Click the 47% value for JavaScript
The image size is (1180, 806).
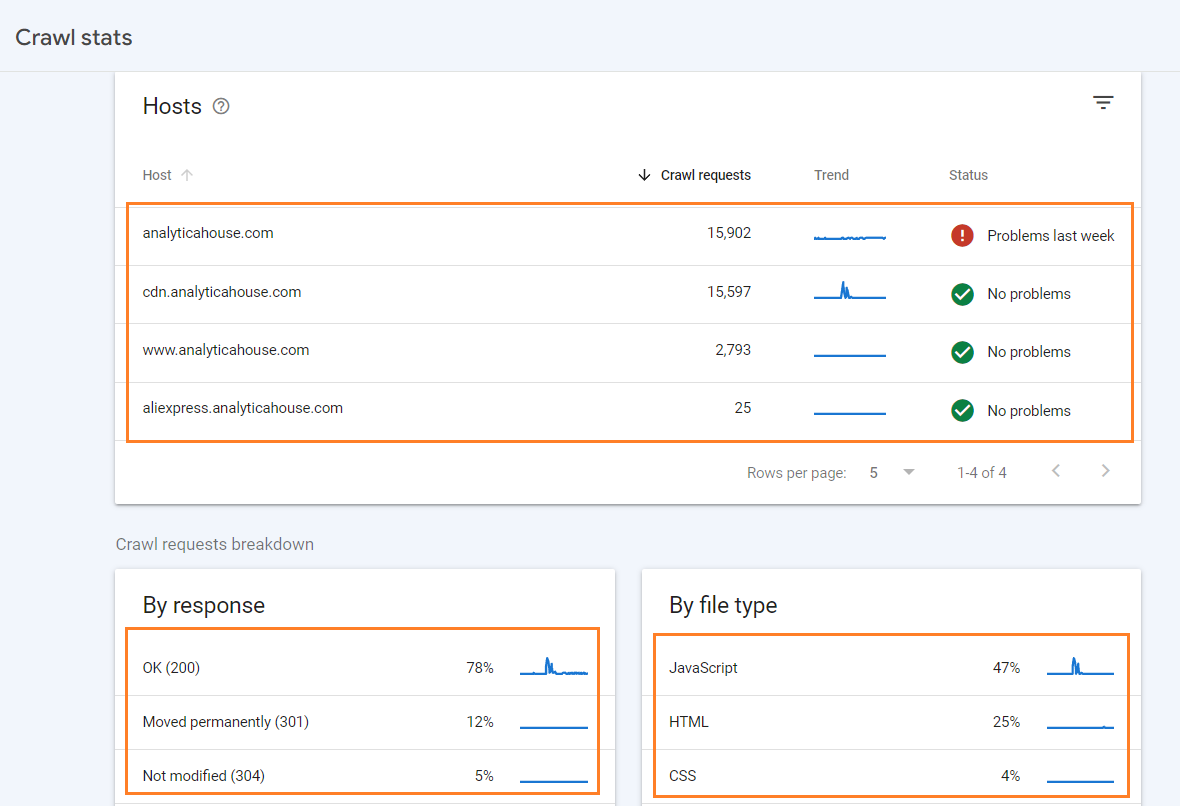(x=1006, y=668)
